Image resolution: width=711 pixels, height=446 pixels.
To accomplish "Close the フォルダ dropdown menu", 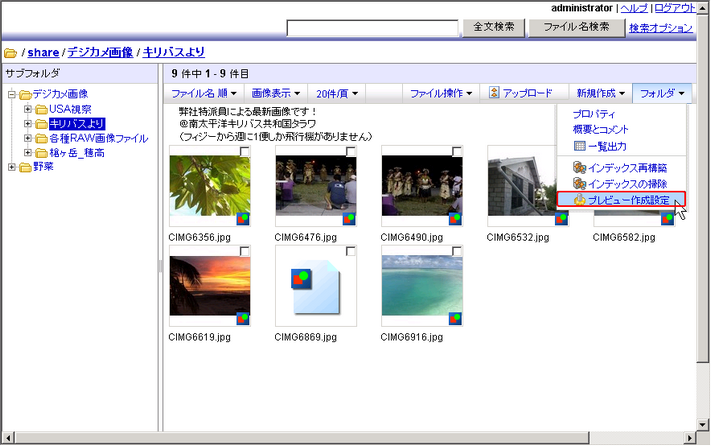I will 662,93.
